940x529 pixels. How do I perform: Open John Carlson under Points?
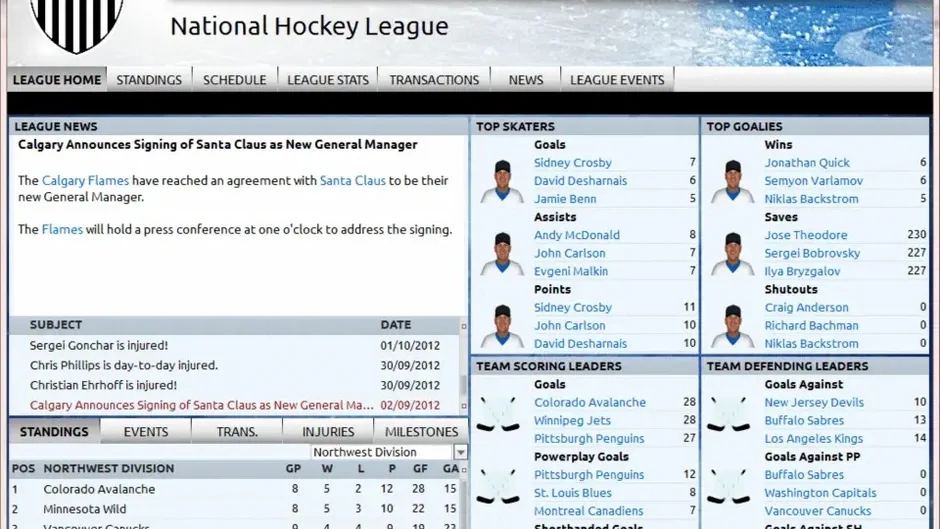(570, 326)
